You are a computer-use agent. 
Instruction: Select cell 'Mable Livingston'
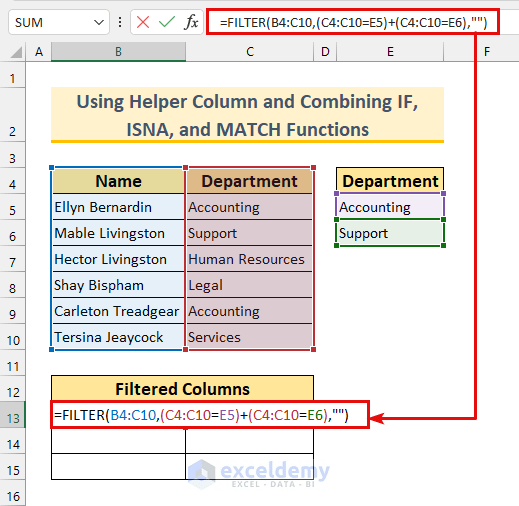click(118, 233)
